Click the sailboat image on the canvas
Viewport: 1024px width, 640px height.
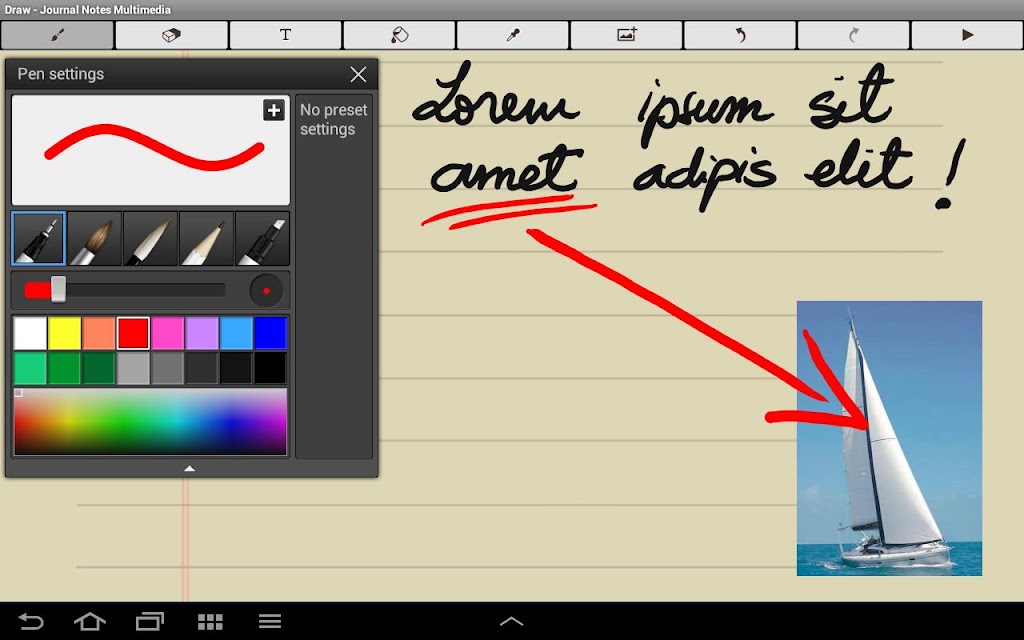point(889,438)
